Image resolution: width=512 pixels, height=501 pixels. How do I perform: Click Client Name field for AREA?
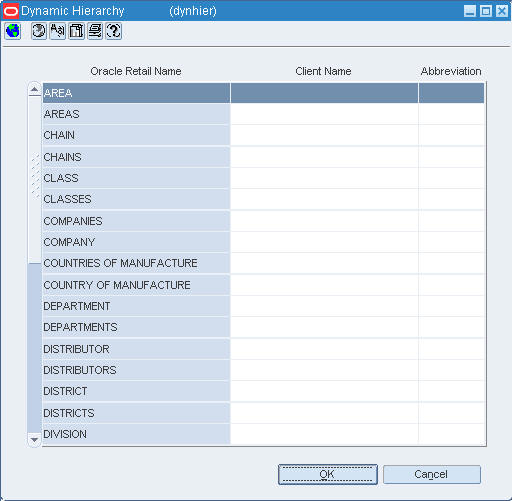point(324,93)
